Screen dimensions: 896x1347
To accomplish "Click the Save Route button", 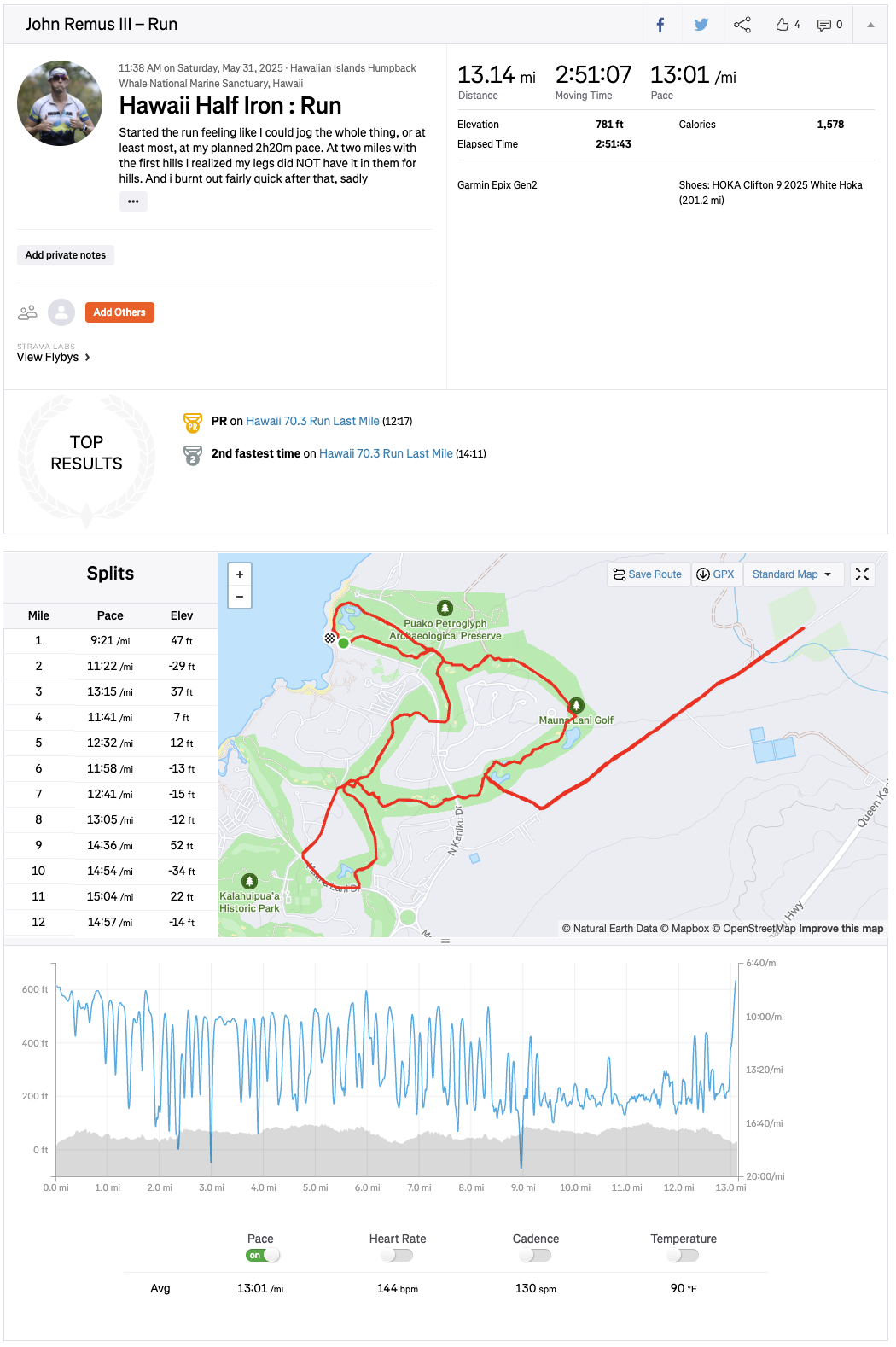I will tap(648, 574).
